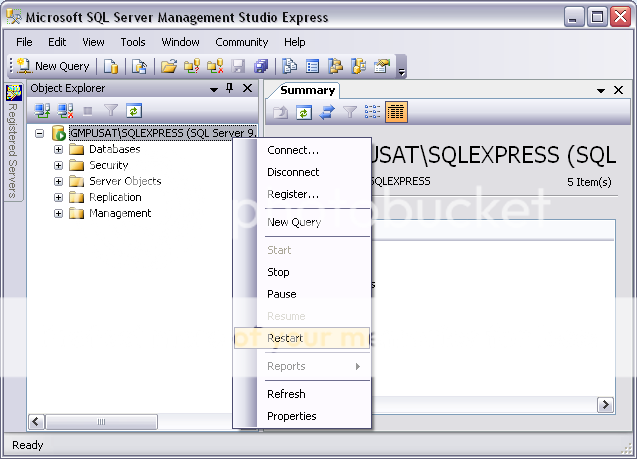Choose New Query in context menu
The width and height of the screenshot is (637, 459).
click(x=302, y=222)
